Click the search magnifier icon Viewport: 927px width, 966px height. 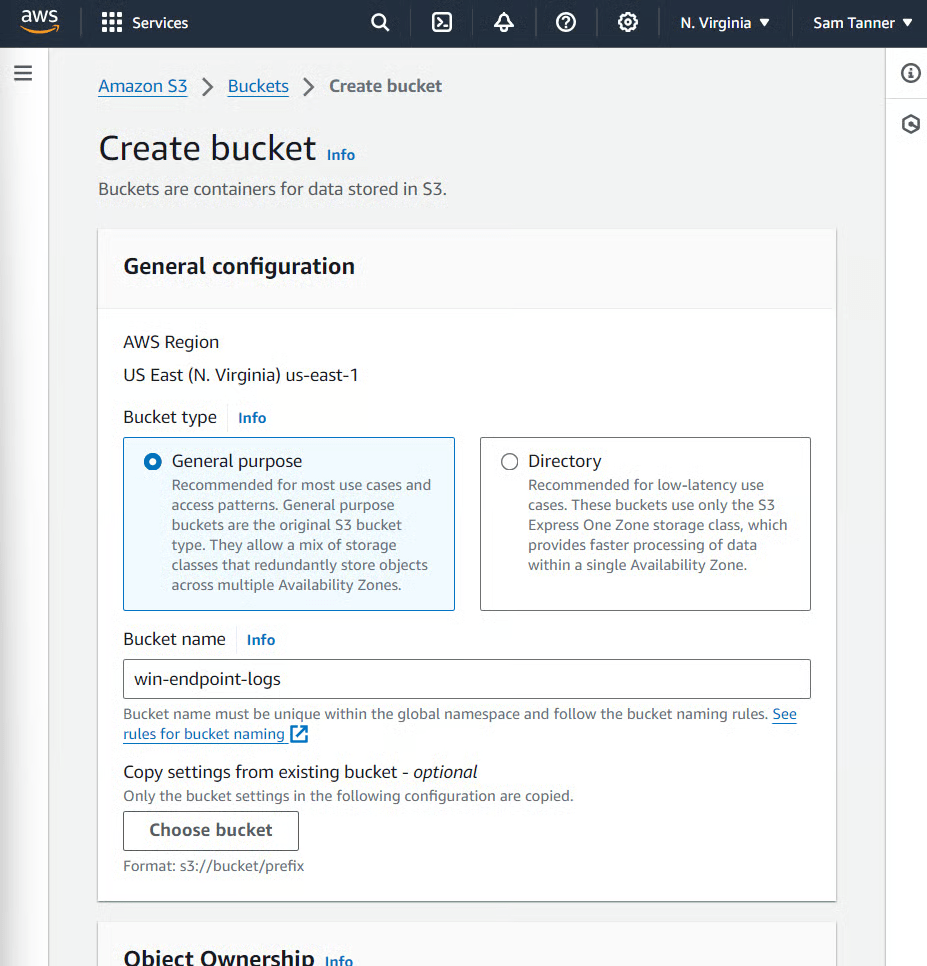[x=380, y=23]
